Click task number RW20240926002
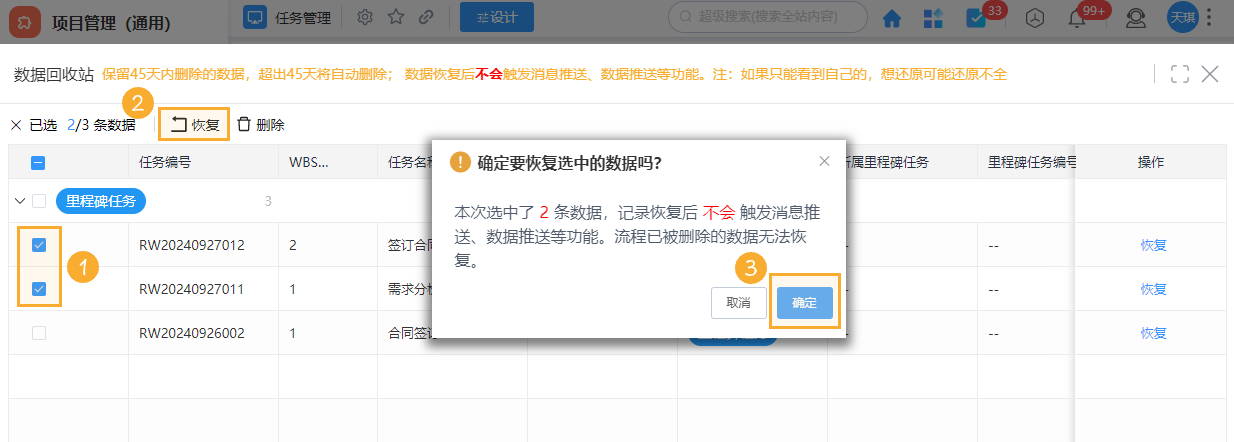1234x442 pixels. (x=192, y=333)
